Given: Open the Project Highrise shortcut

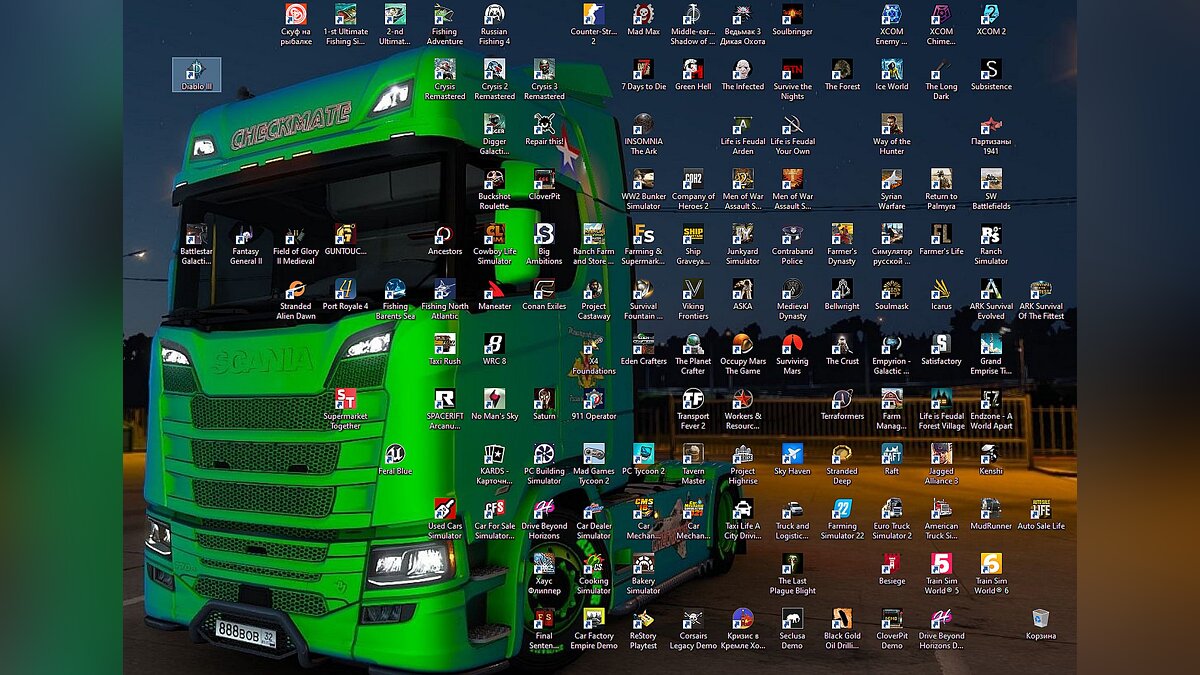Looking at the screenshot, I should [x=742, y=465].
